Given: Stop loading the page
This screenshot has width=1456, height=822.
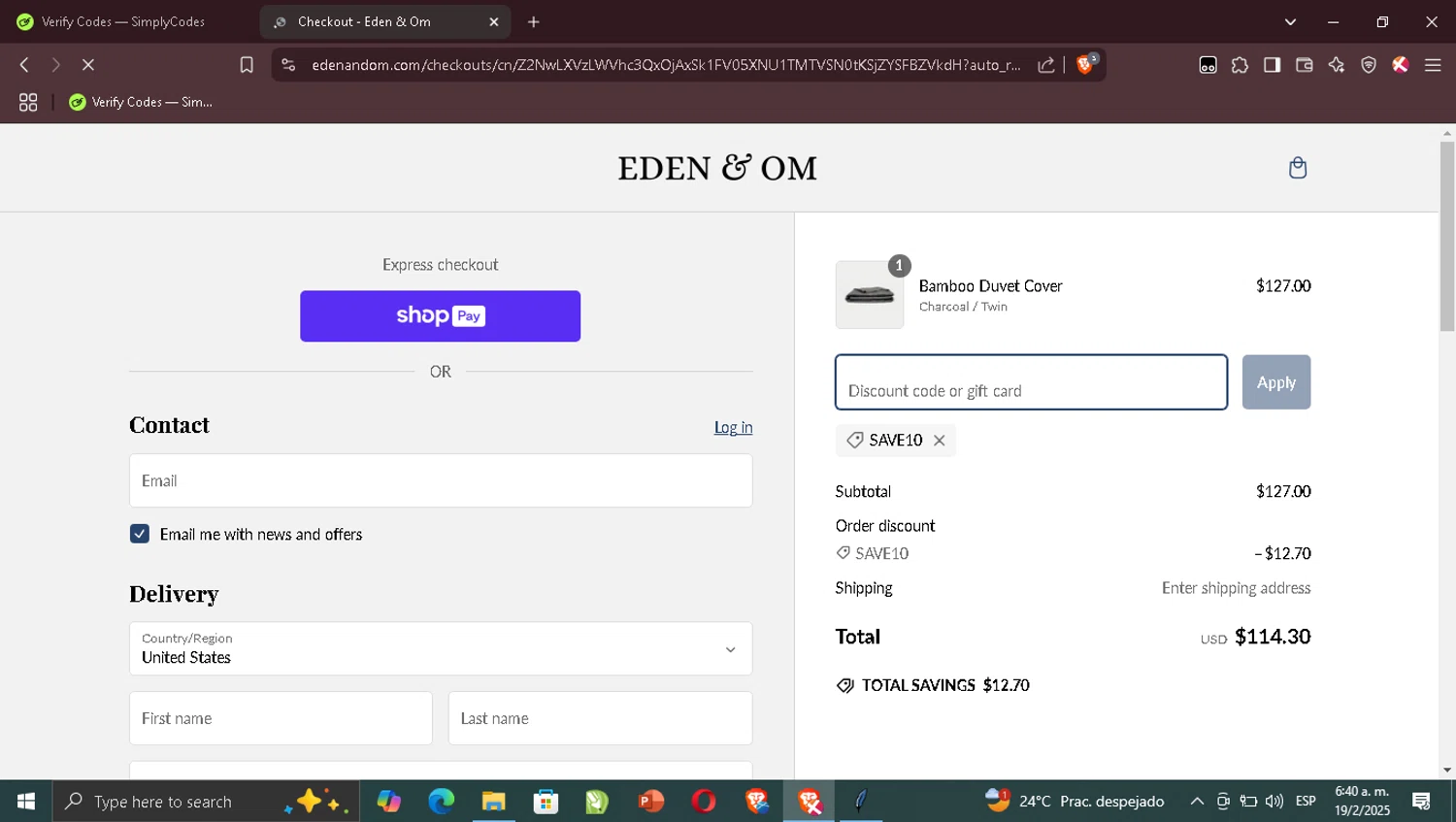Looking at the screenshot, I should [x=87, y=65].
